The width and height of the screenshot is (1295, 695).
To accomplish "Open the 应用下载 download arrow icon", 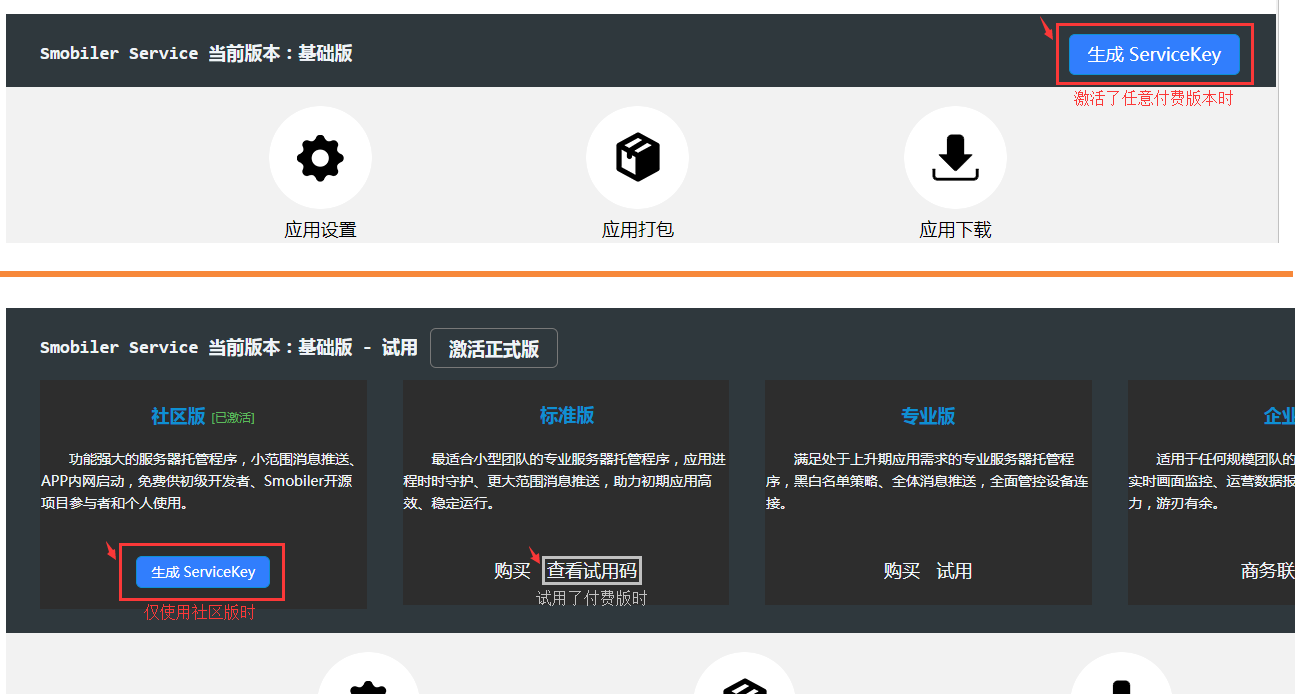I will click(x=955, y=158).
